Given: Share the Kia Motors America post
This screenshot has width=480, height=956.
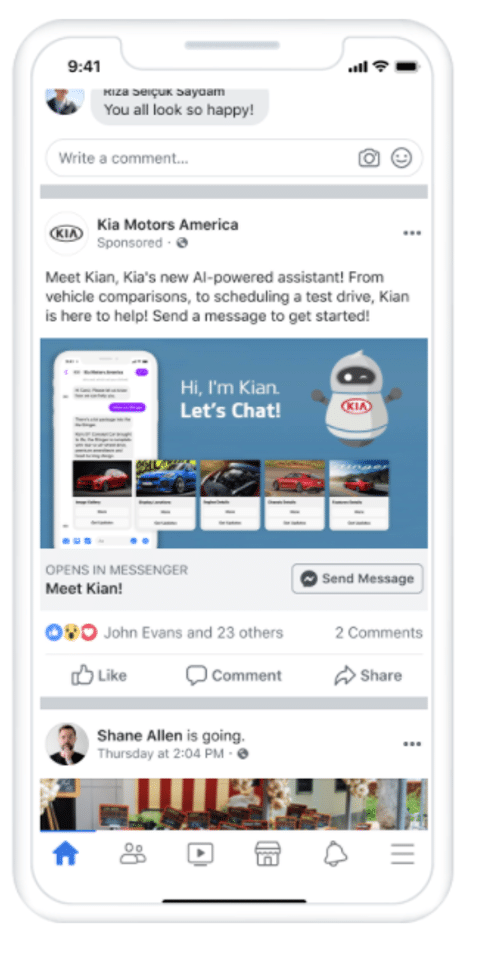Looking at the screenshot, I should pos(368,676).
